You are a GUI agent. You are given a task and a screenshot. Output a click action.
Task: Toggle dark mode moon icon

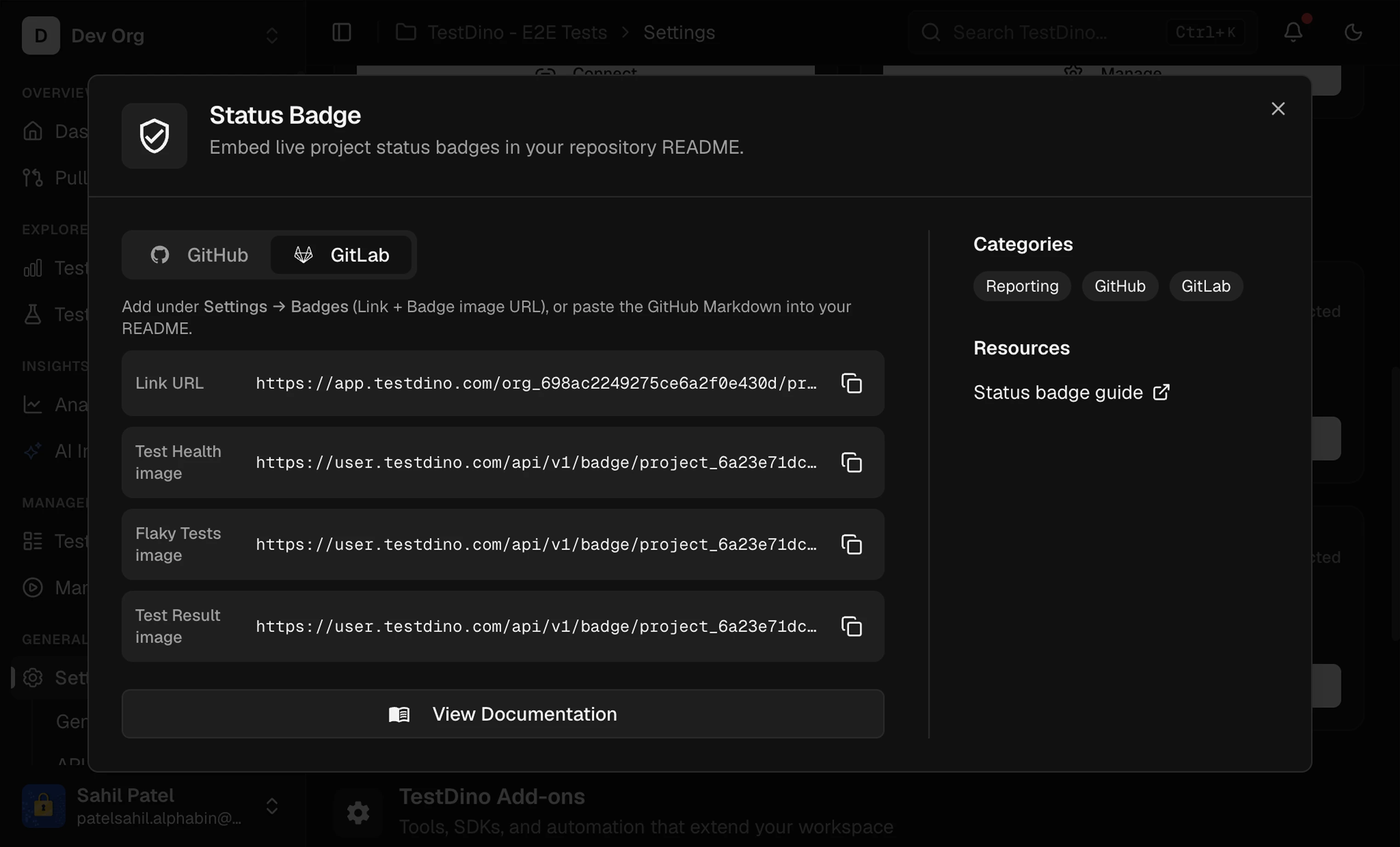[1354, 32]
